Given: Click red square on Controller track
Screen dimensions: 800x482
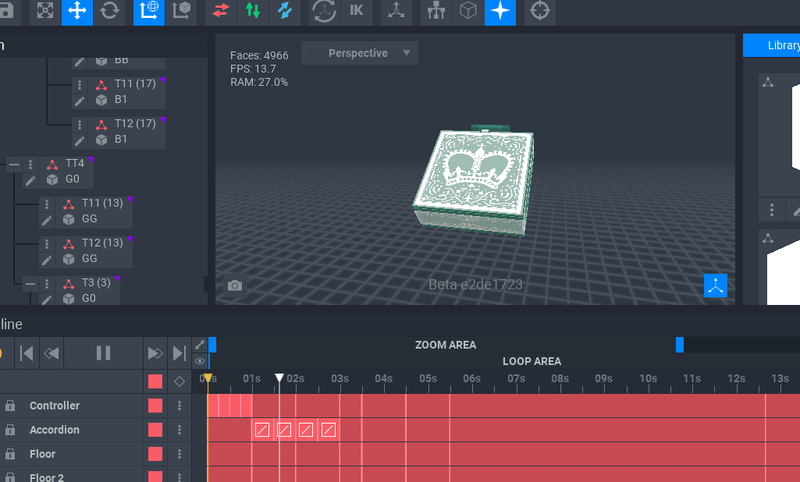Looking at the screenshot, I should (155, 405).
